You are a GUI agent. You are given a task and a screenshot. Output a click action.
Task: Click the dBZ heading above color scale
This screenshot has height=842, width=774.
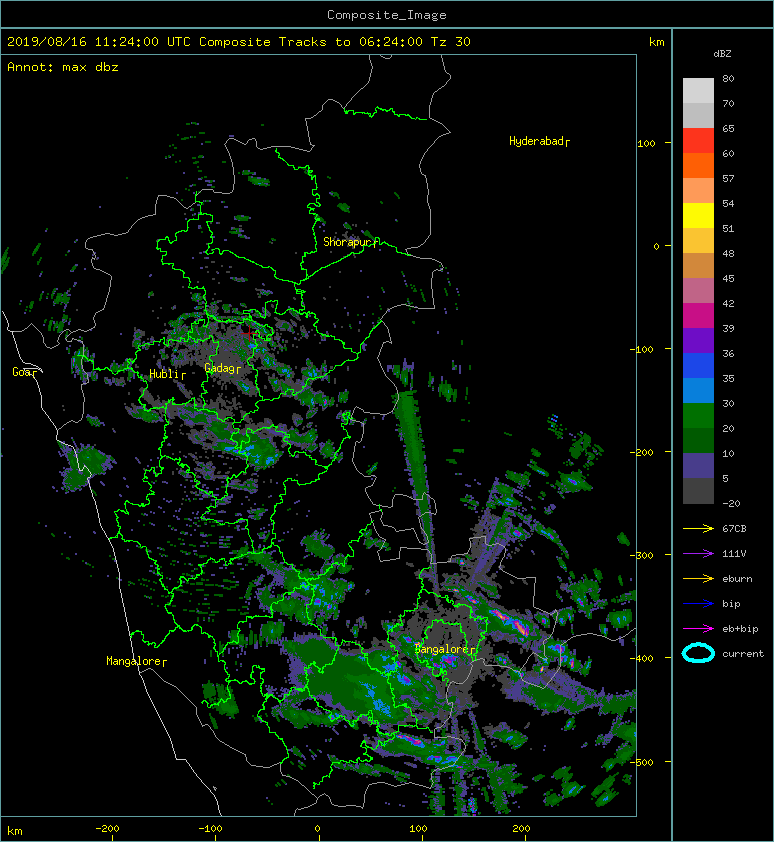click(722, 54)
